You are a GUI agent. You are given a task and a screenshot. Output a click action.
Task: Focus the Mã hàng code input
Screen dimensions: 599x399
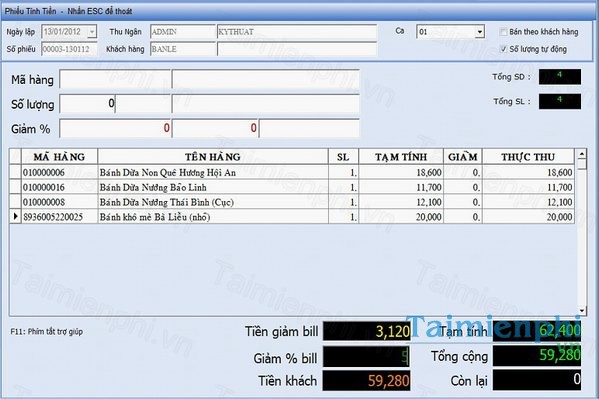[115, 79]
